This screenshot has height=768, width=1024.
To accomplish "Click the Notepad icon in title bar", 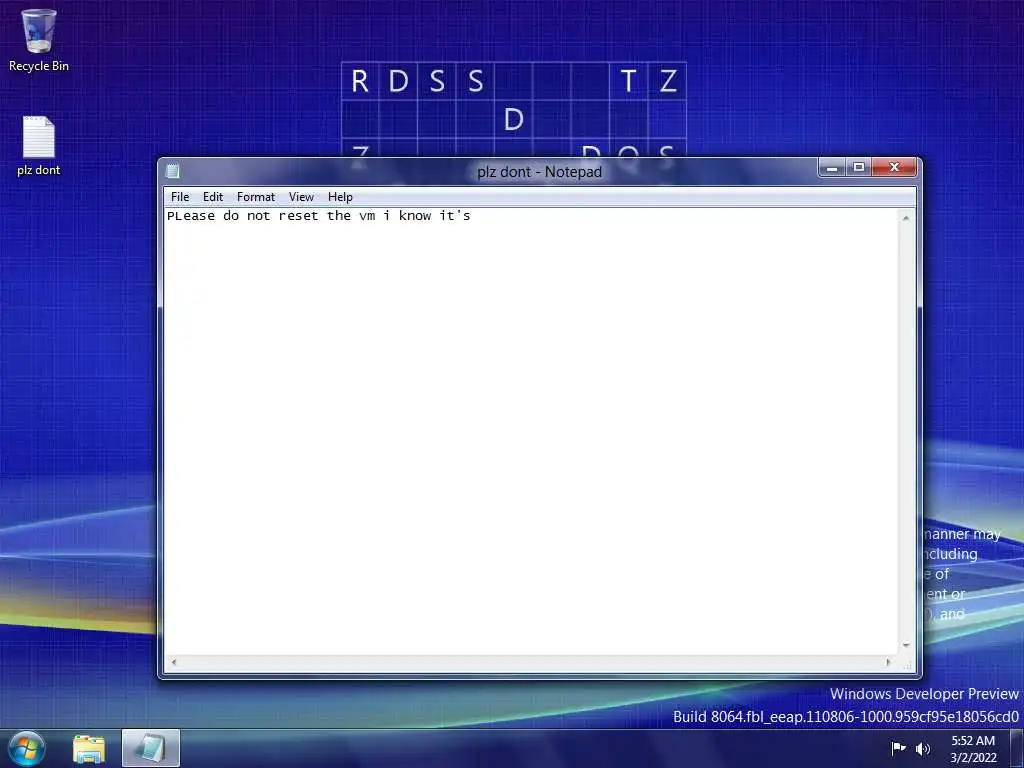I will point(172,171).
